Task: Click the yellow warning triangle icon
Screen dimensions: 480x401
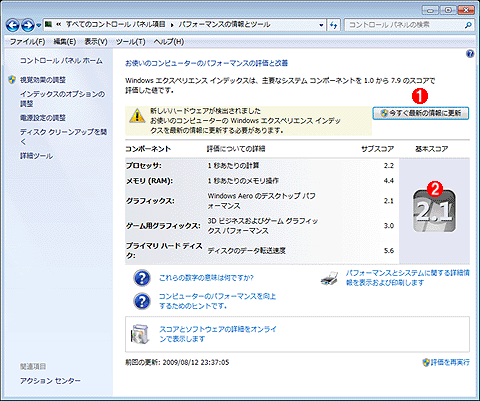Action: 137,116
